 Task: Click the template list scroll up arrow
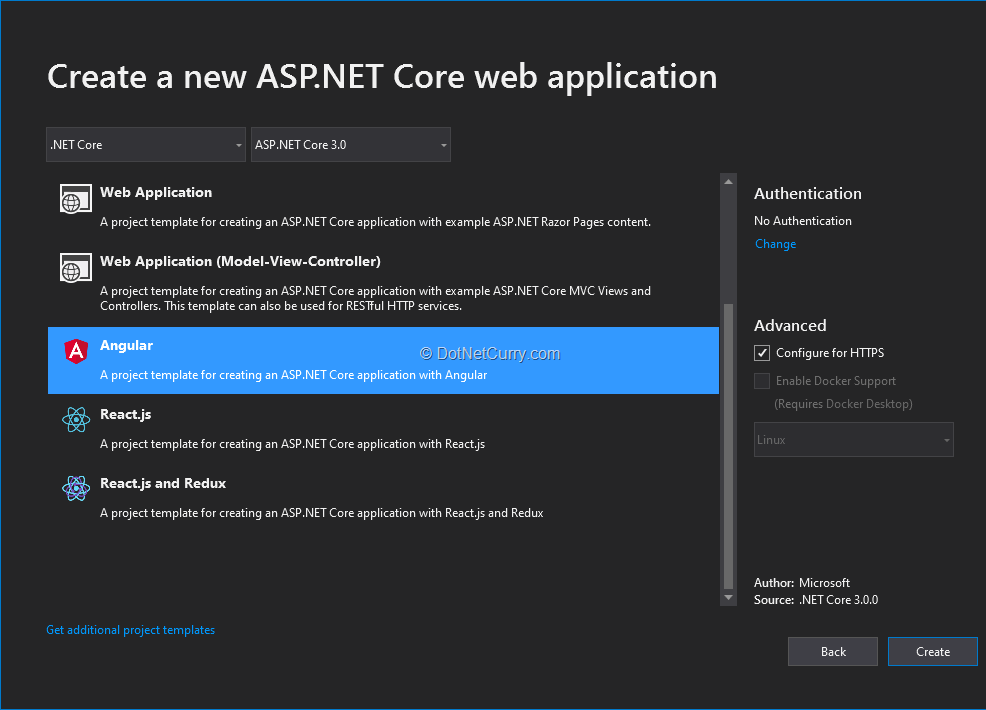(728, 182)
